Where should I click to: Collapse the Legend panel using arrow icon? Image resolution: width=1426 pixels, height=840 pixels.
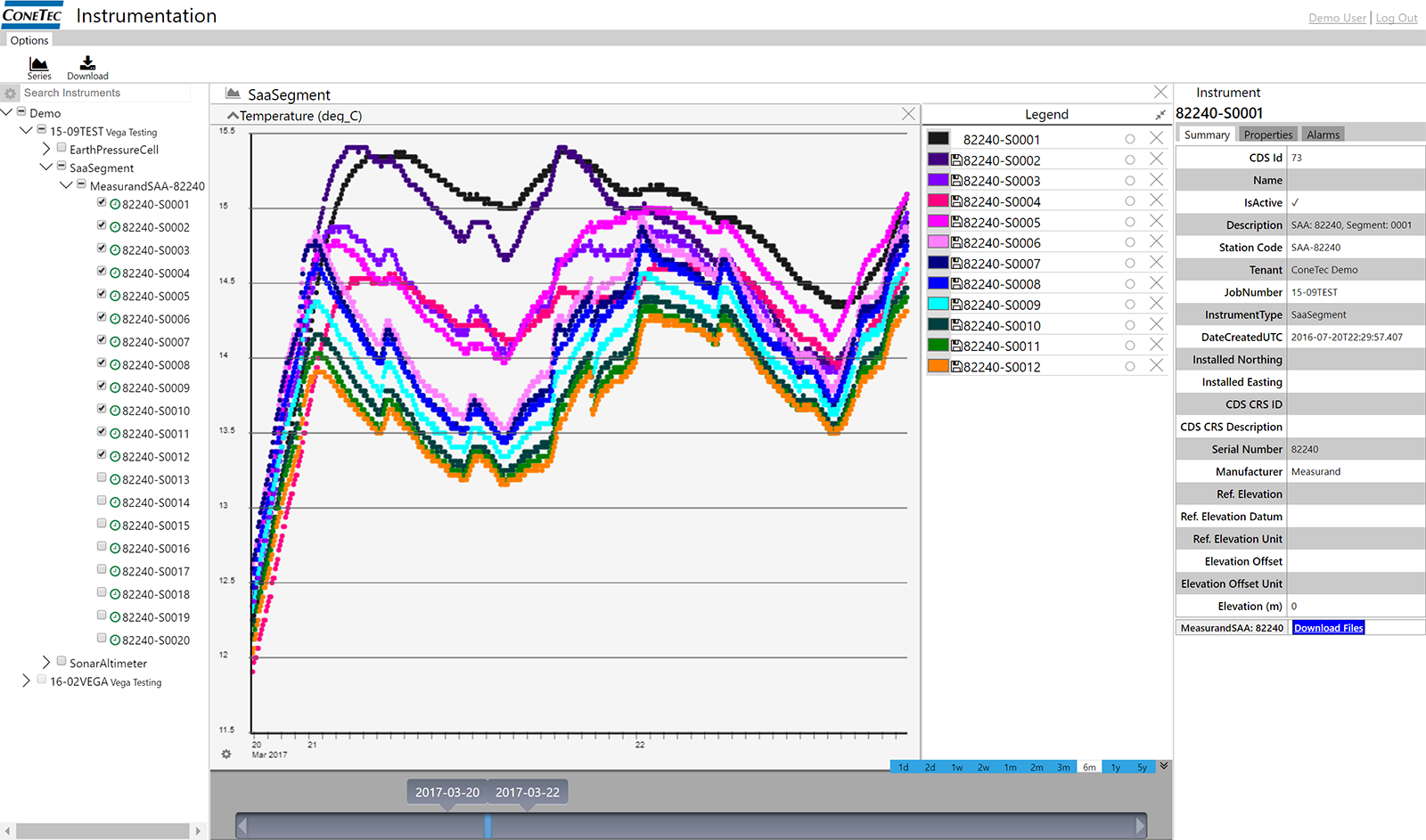1160,115
